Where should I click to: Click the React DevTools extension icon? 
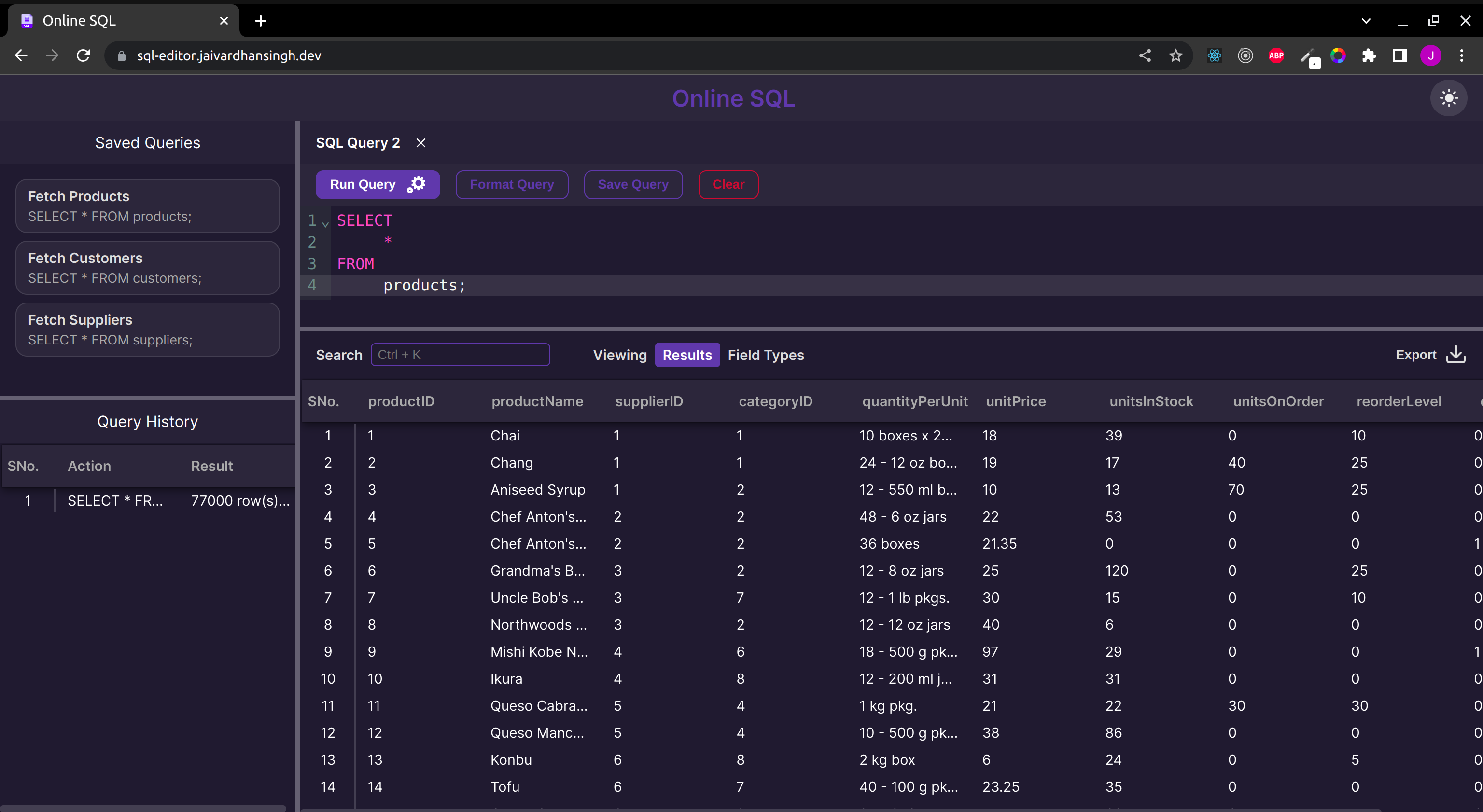click(1214, 56)
